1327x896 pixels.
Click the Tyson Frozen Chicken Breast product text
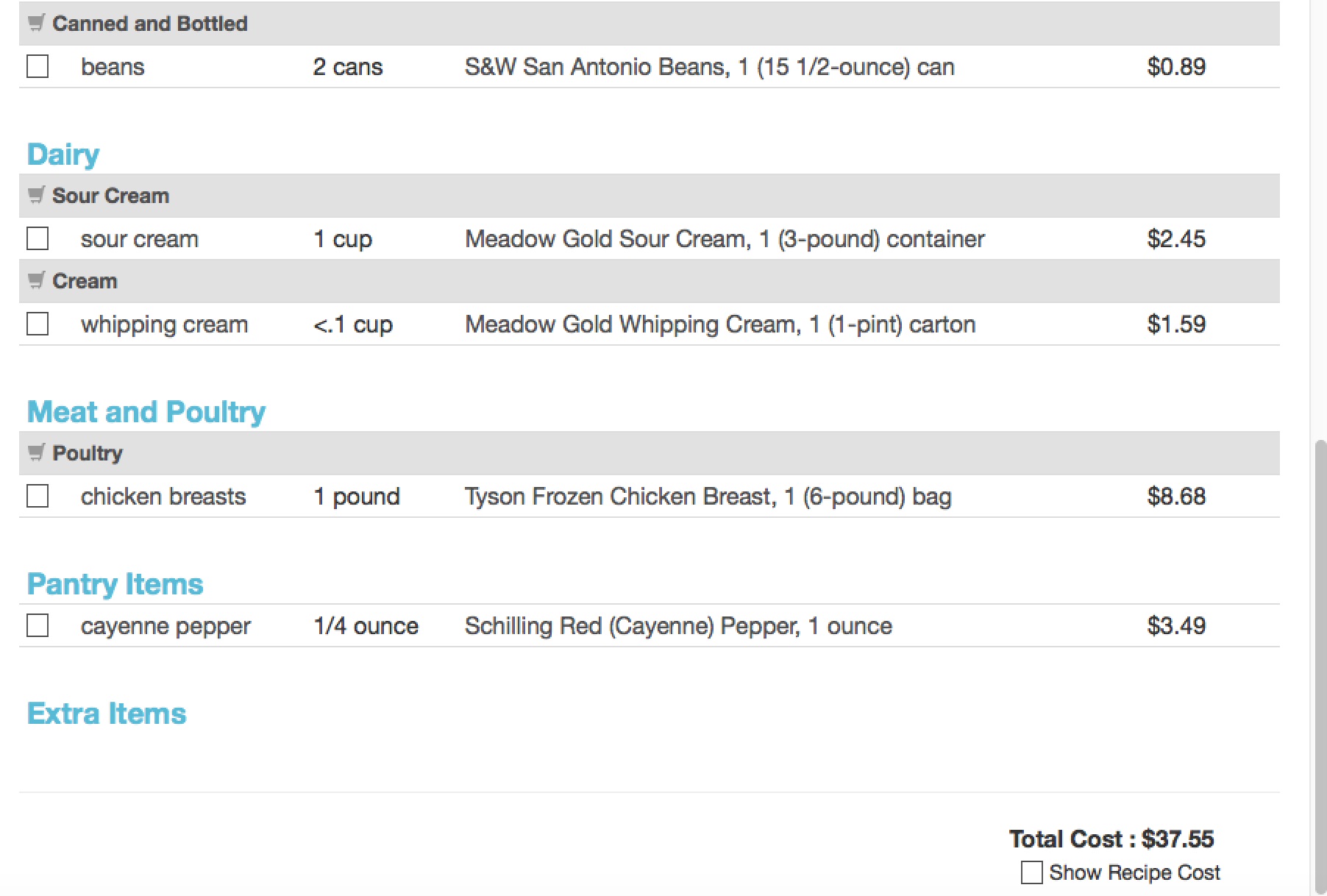click(x=708, y=497)
